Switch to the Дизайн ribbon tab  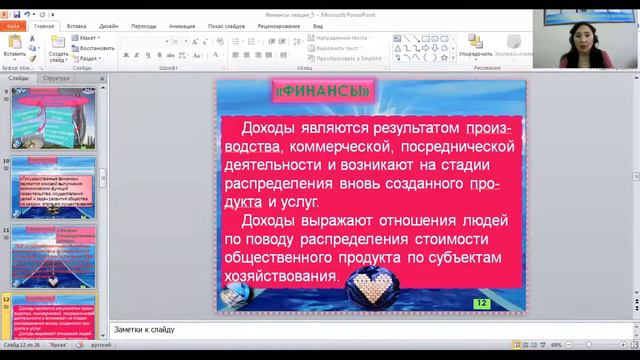(109, 26)
